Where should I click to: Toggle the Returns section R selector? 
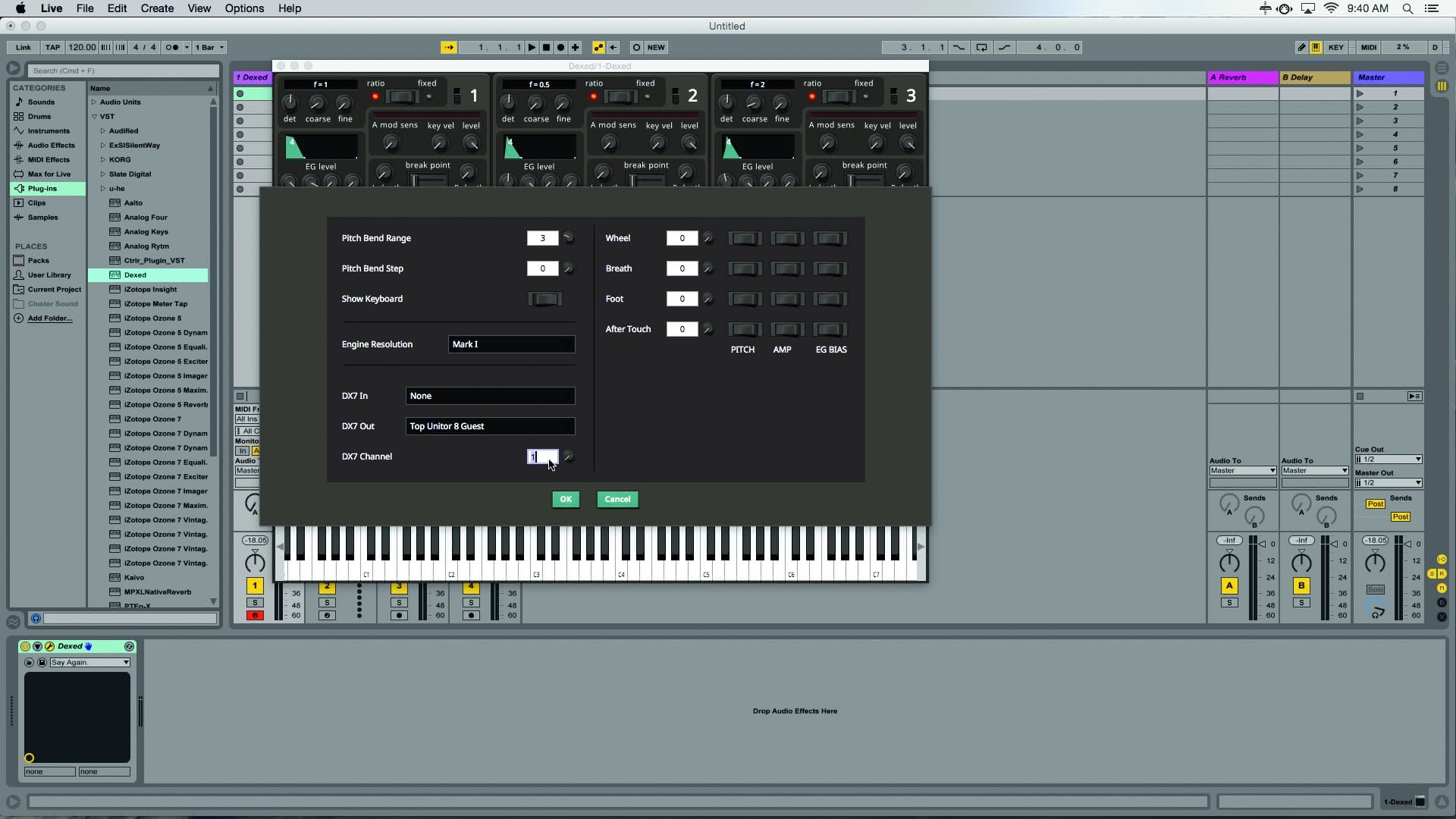[1441, 573]
